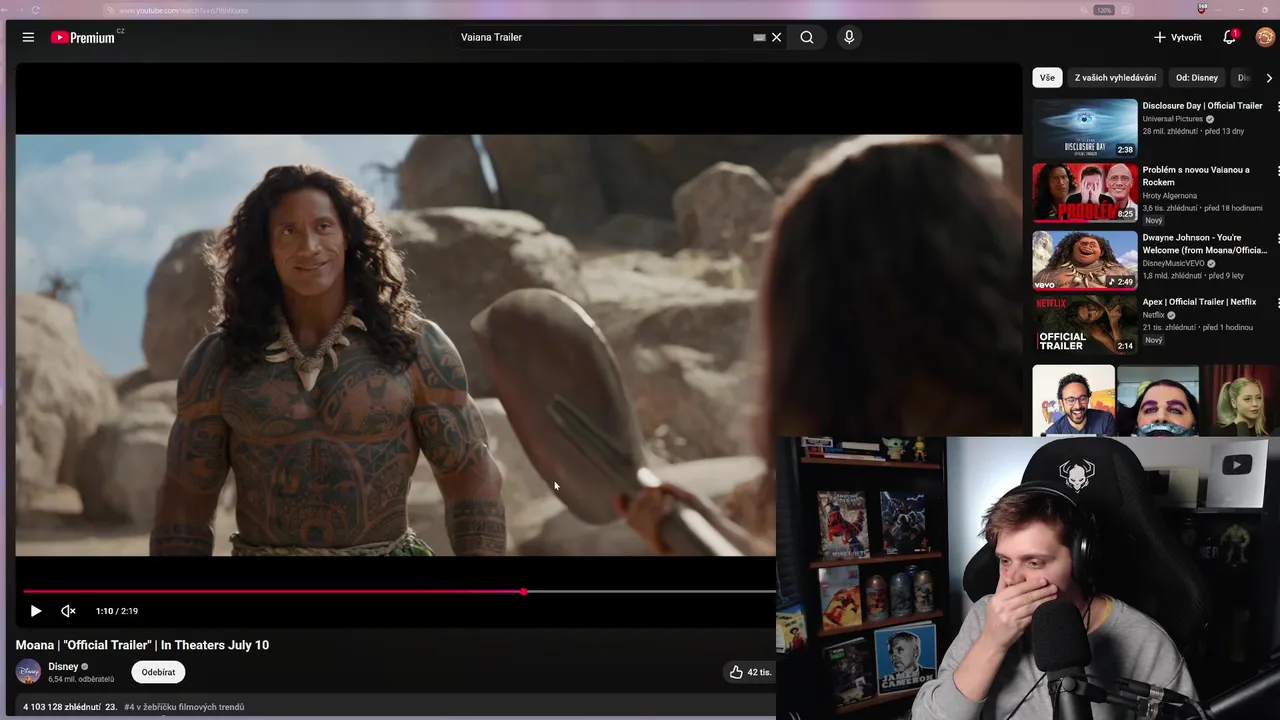
Task: Click #4 v žebříčku filmových trendů link
Action: point(184,707)
